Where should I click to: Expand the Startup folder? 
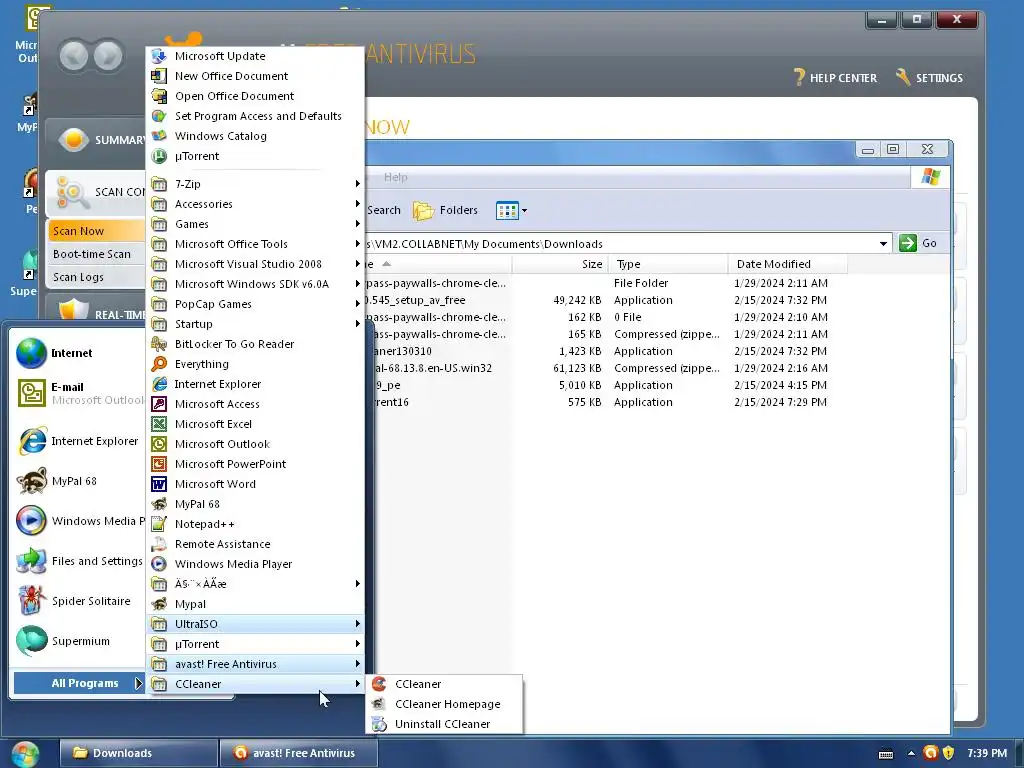click(x=255, y=324)
